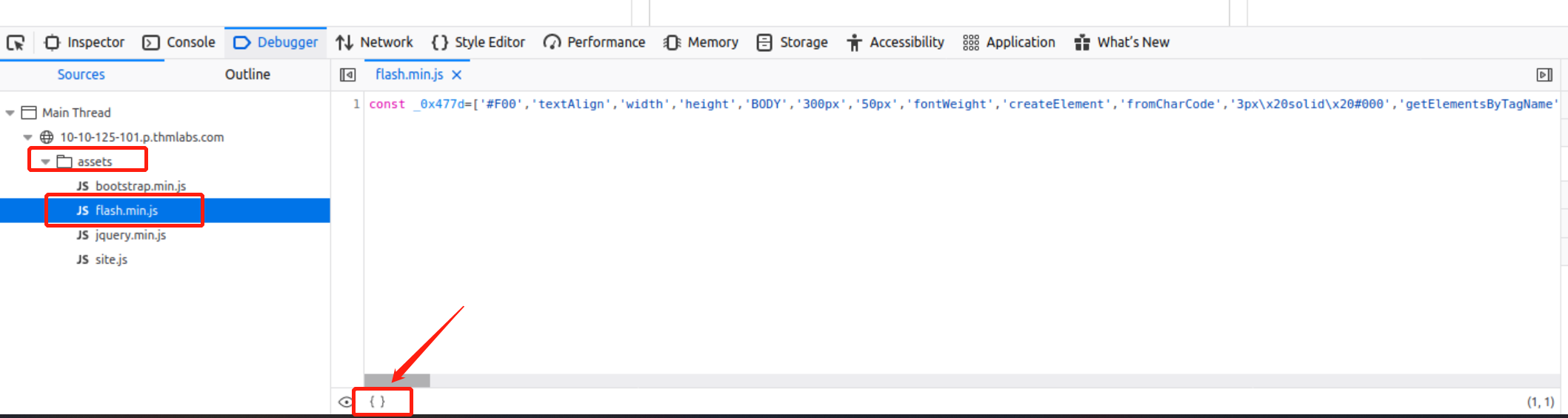Image resolution: width=1568 pixels, height=418 pixels.
Task: Toggle the right breakpoints pane icon
Action: (1544, 75)
